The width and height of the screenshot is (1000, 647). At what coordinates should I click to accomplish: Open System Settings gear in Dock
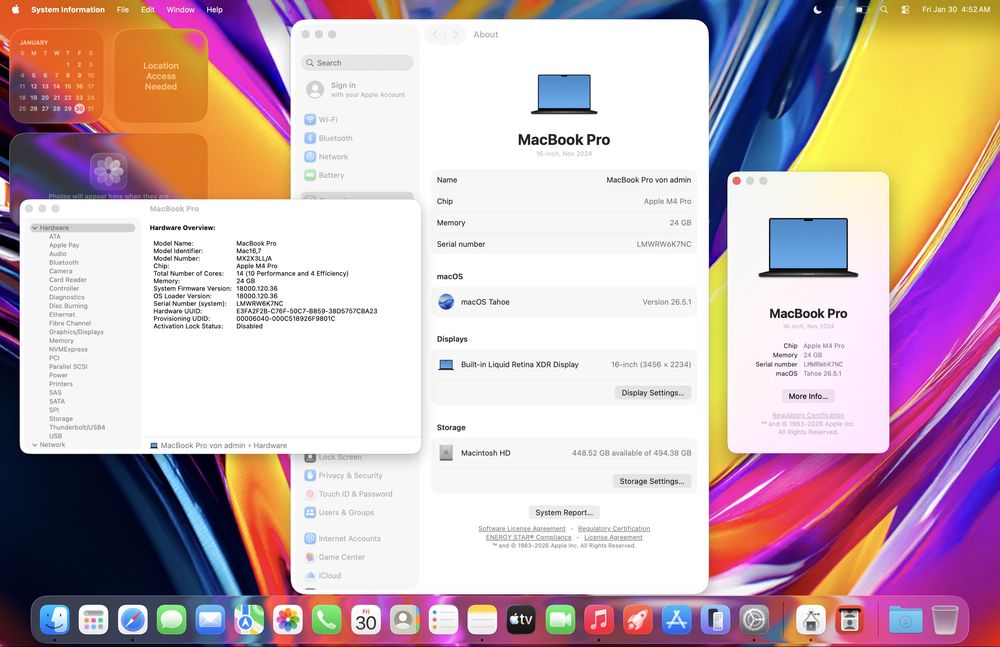click(x=754, y=620)
